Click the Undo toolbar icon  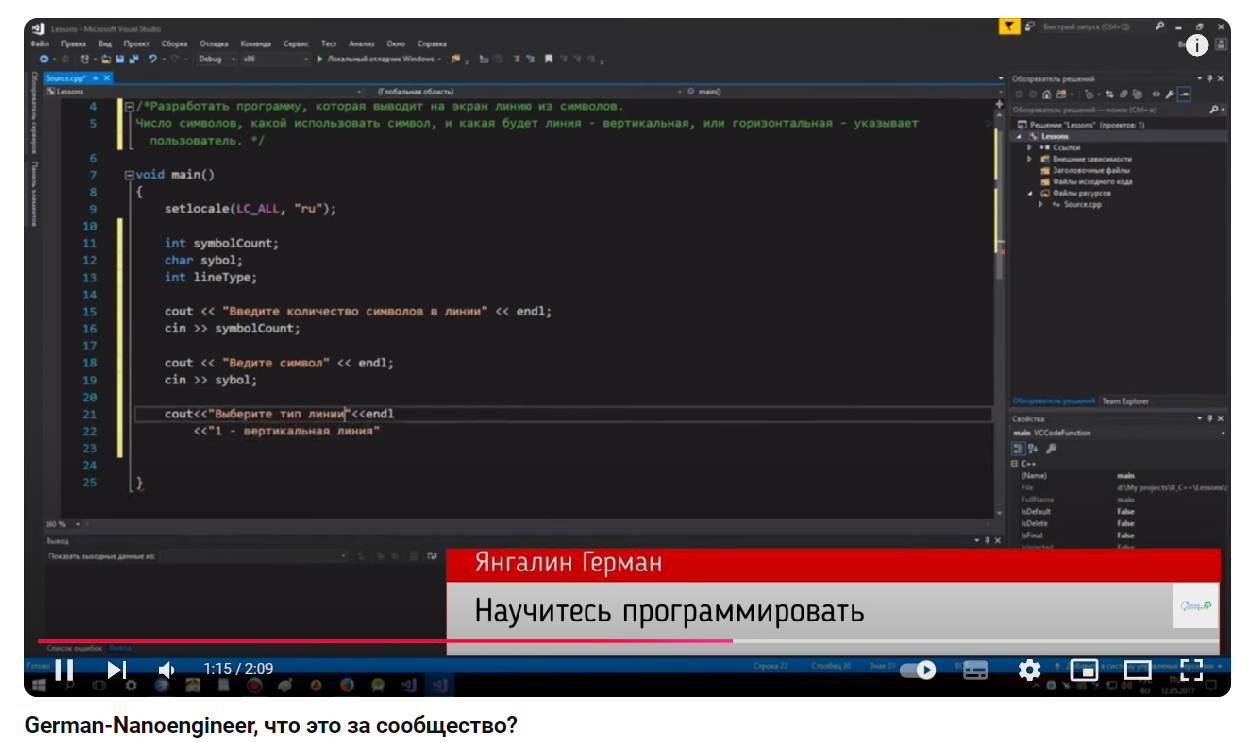(x=152, y=59)
